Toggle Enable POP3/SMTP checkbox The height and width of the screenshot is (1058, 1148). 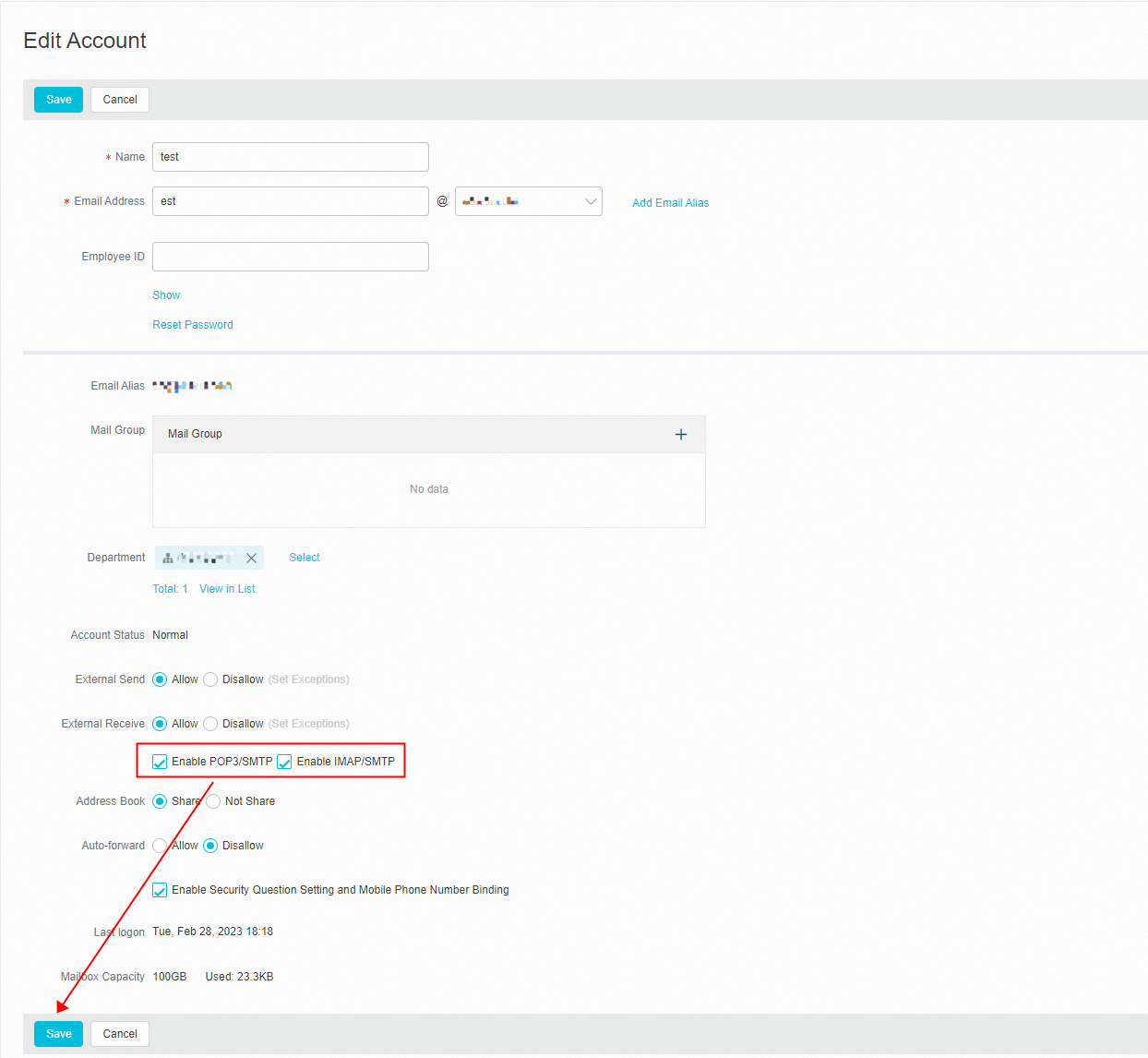[160, 762]
